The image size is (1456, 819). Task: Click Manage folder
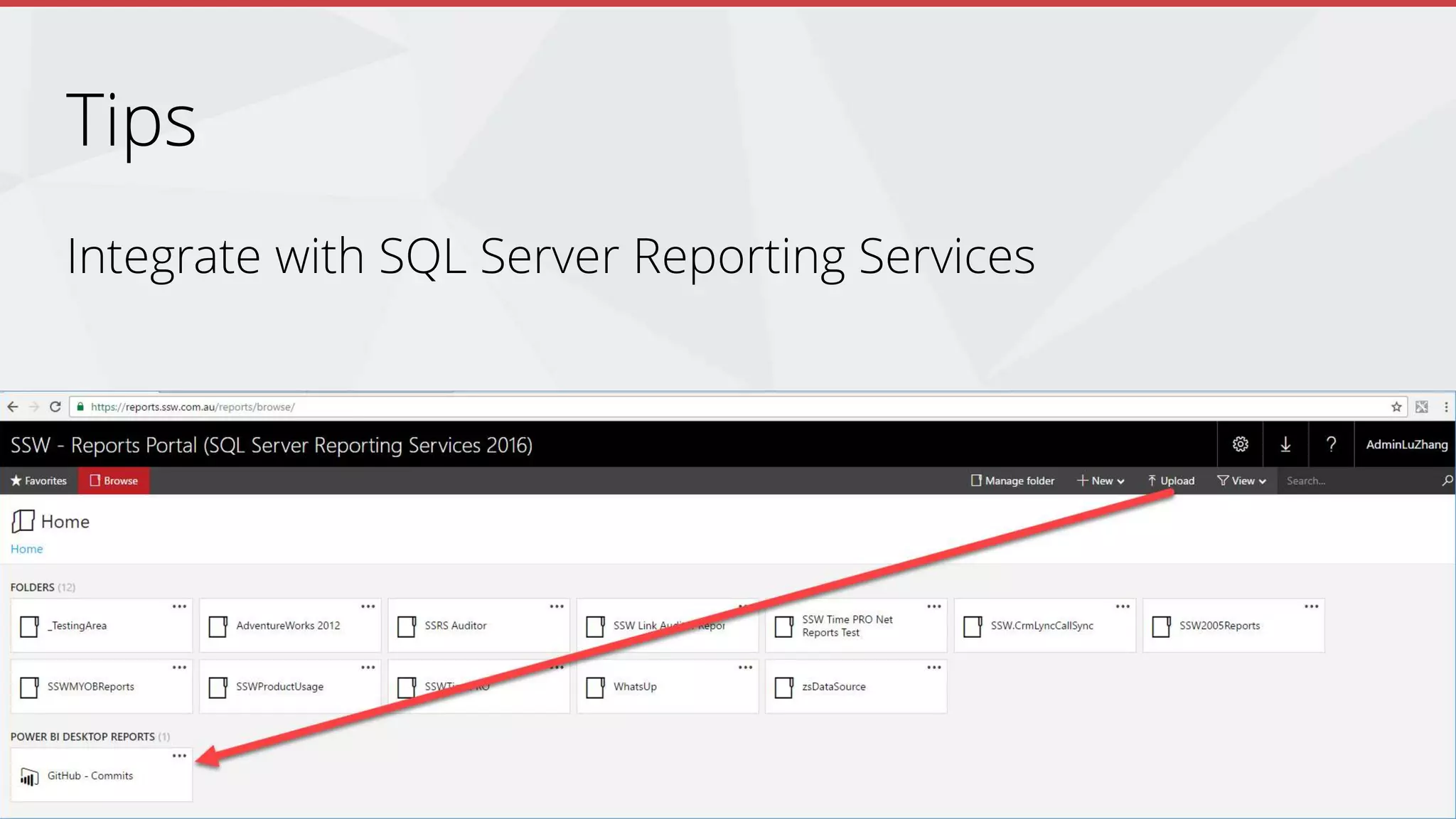[x=1012, y=481]
